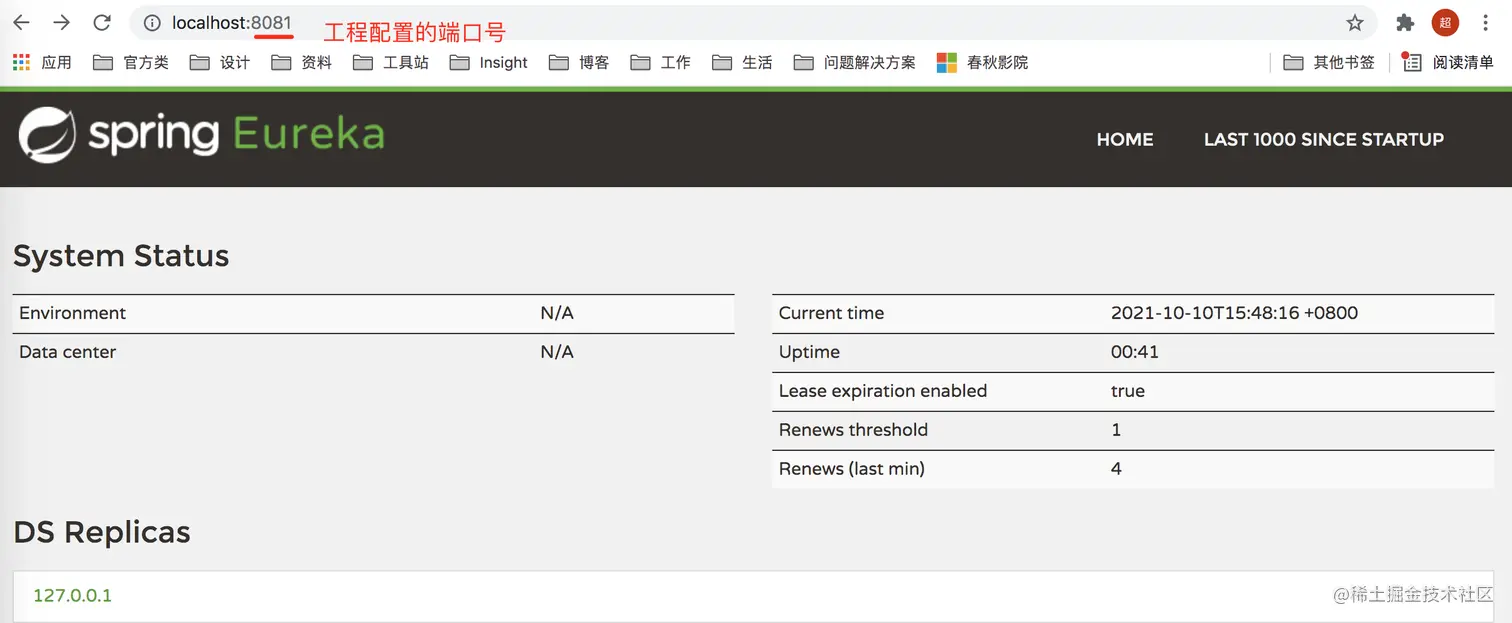Select the DS Replicas heading
This screenshot has width=1512, height=623.
102,532
